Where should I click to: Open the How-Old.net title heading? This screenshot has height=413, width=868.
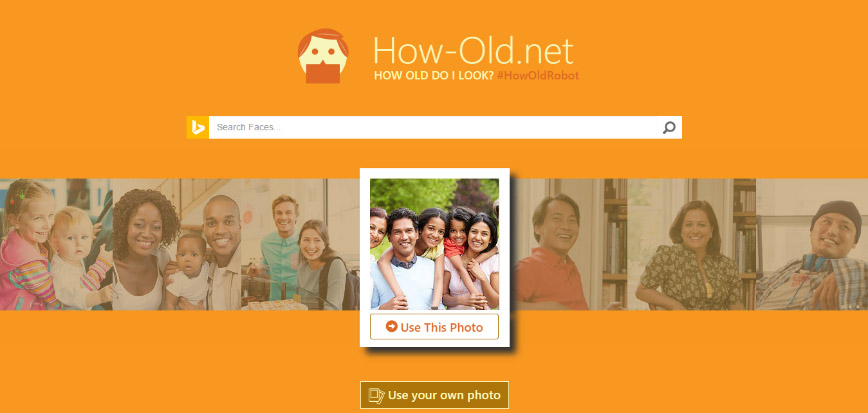tap(473, 51)
